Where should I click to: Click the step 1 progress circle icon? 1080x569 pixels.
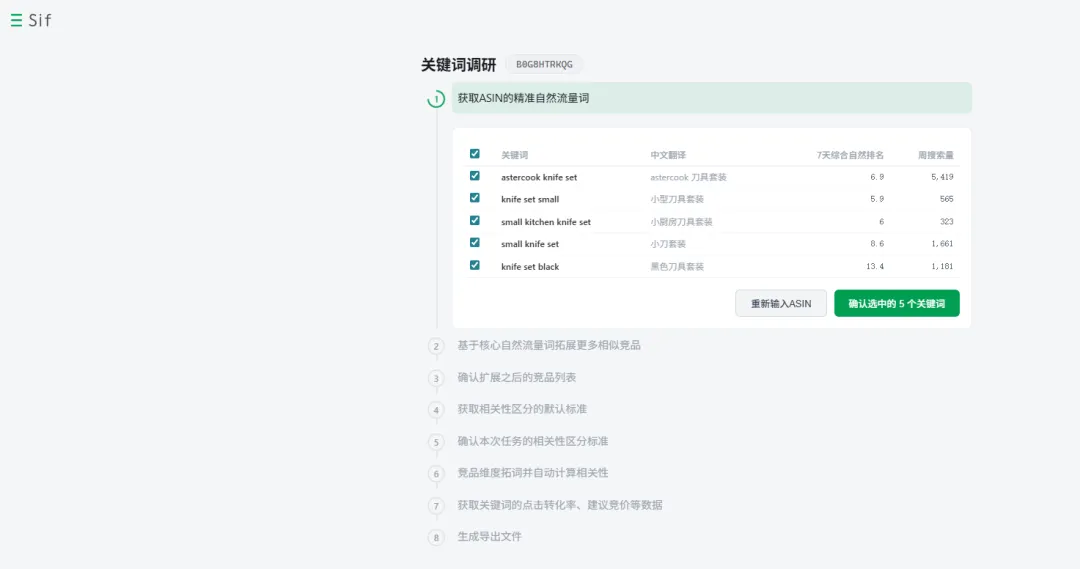click(436, 99)
